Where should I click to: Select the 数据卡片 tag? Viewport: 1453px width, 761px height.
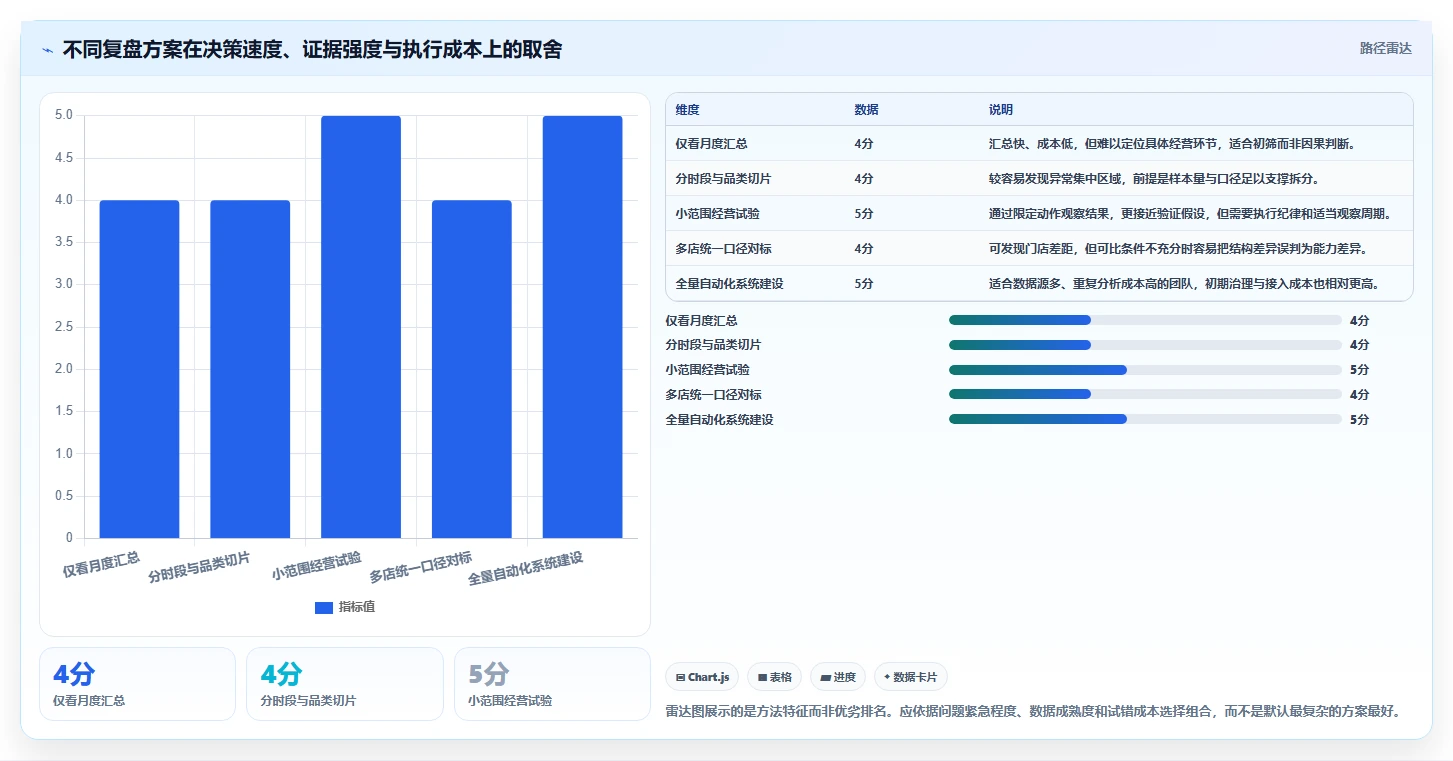click(911, 677)
